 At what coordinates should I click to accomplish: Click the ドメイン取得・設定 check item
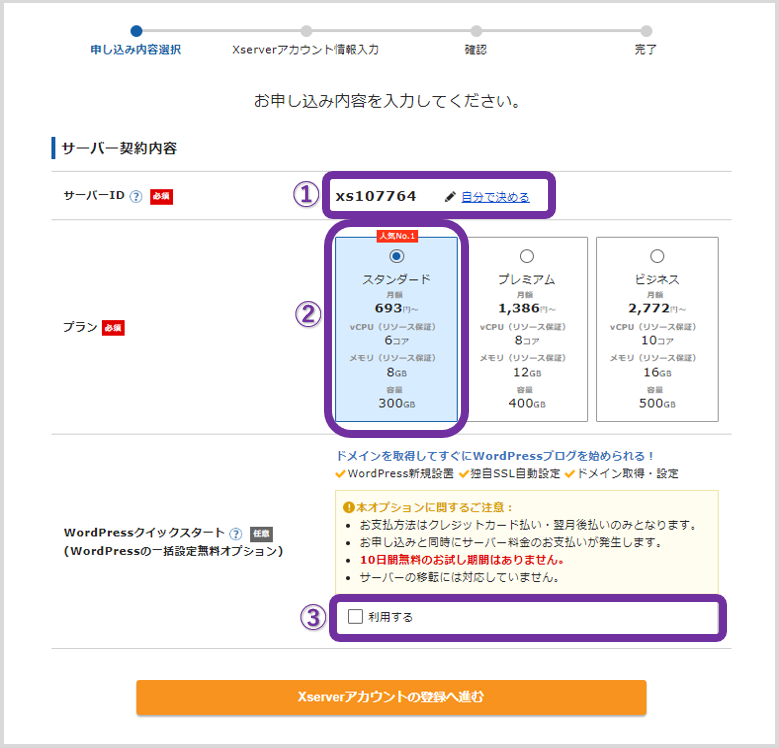coord(622,473)
